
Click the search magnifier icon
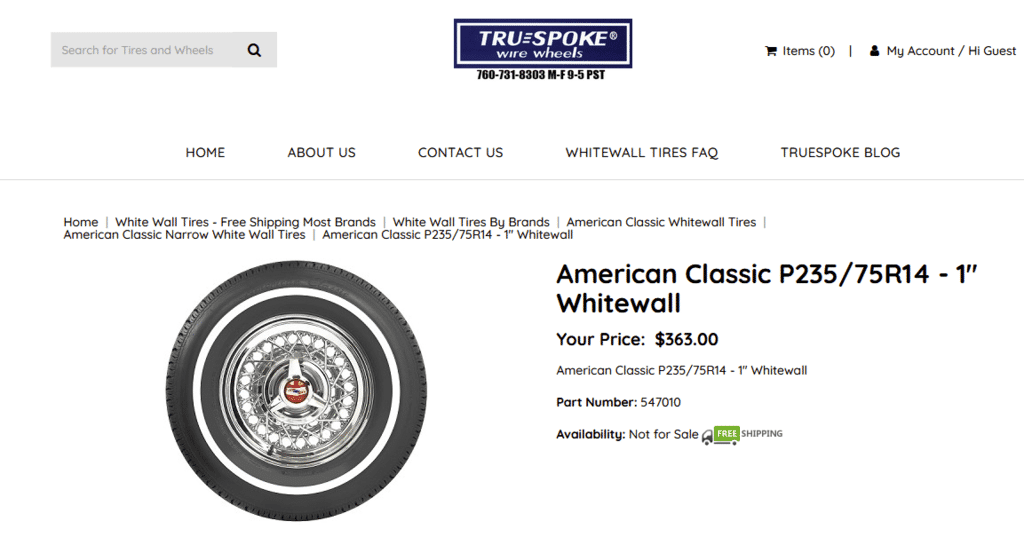(x=254, y=50)
